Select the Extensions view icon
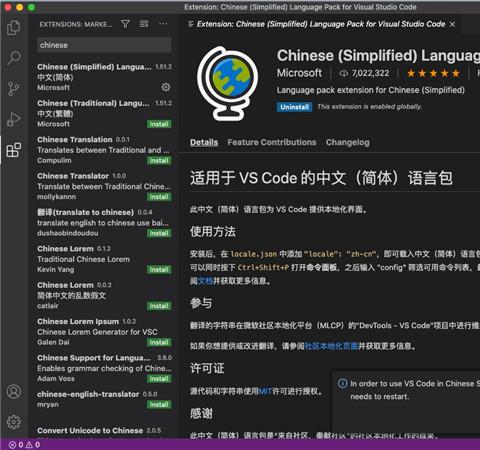This screenshot has height=450, width=480. (x=14, y=150)
